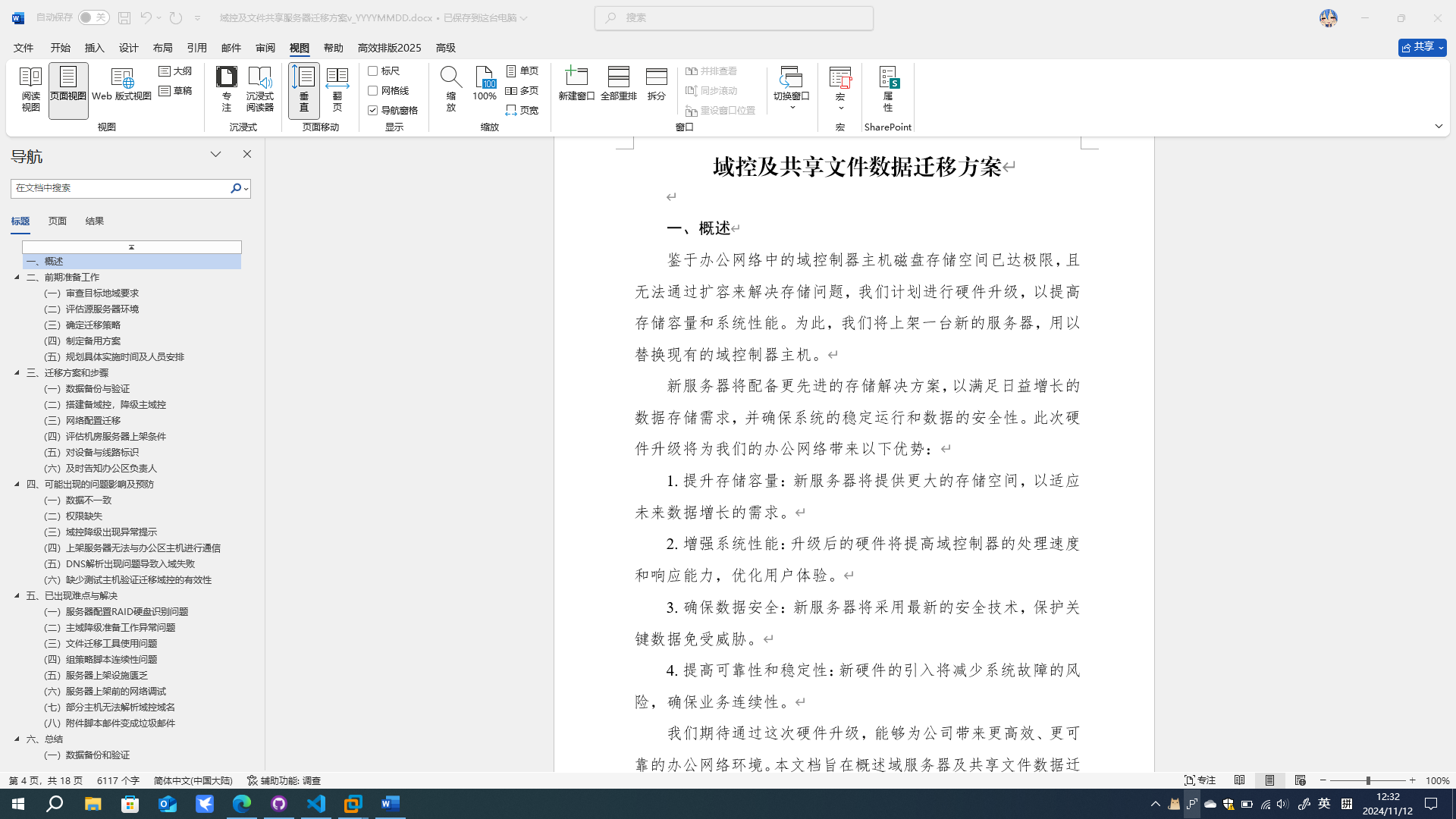Image resolution: width=1456 pixels, height=819 pixels.
Task: Open Outlook from taskbar
Action: point(168,804)
